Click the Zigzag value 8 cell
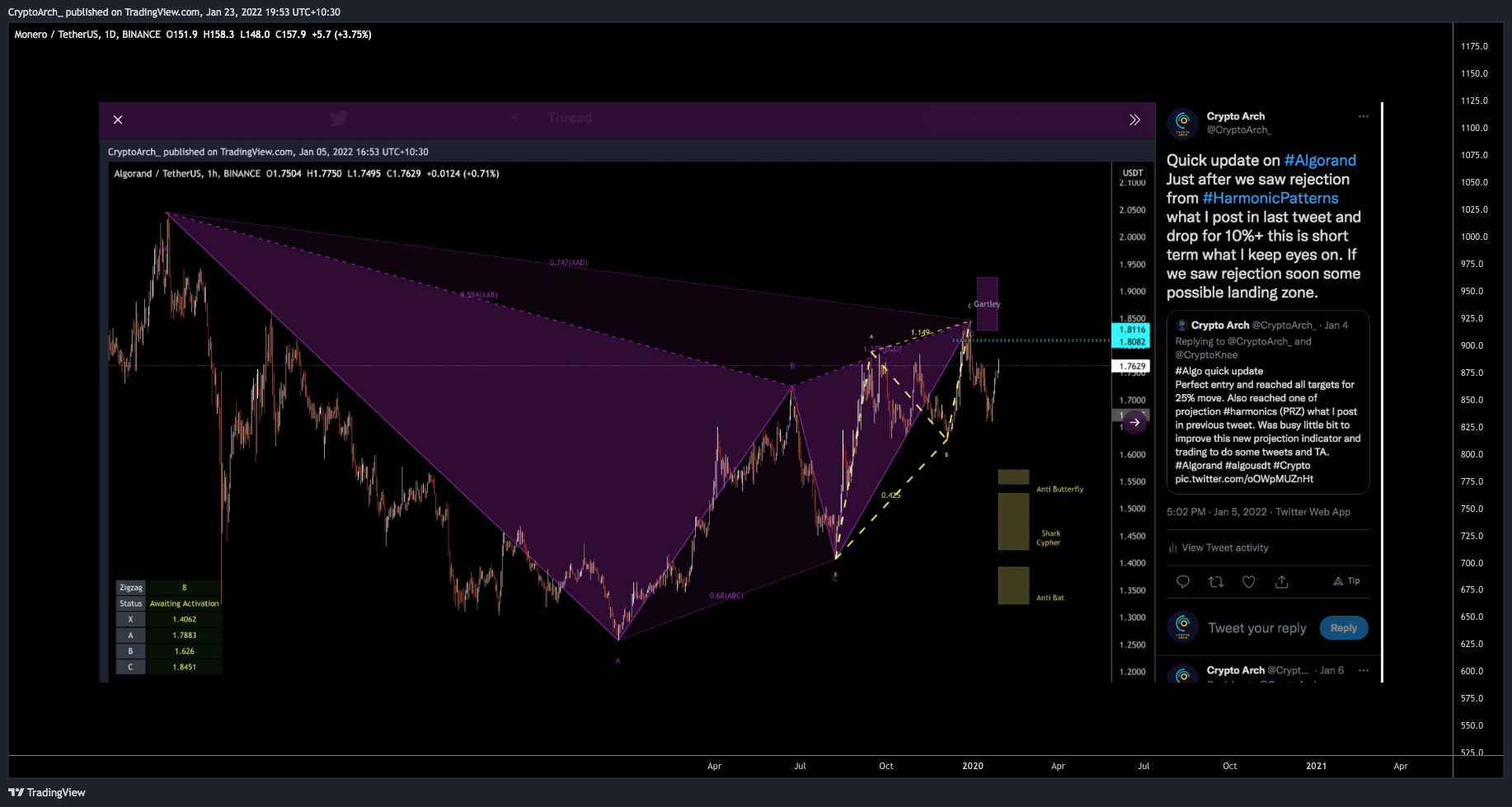This screenshot has height=807, width=1512. [184, 588]
